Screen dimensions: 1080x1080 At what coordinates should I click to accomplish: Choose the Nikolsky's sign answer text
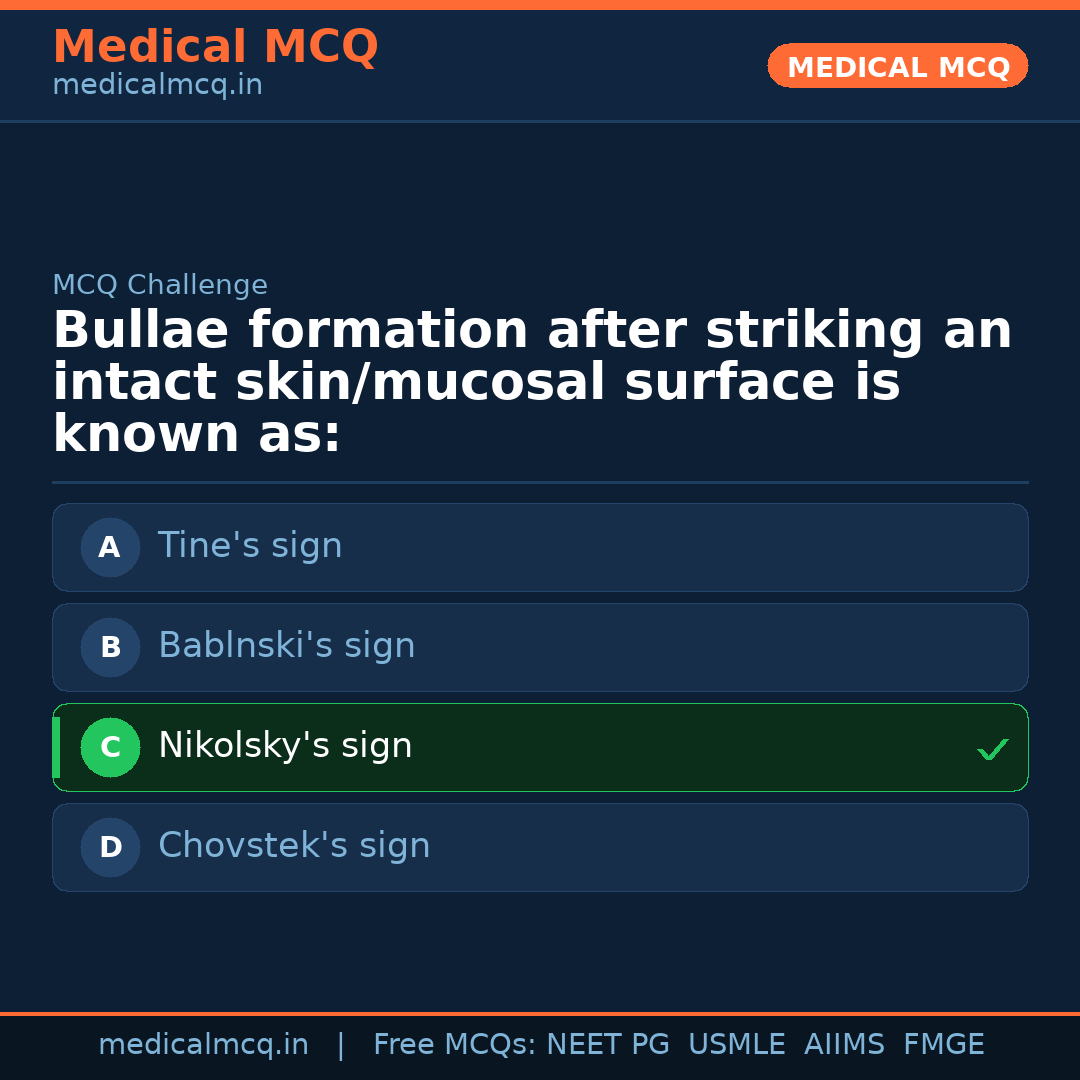285,746
